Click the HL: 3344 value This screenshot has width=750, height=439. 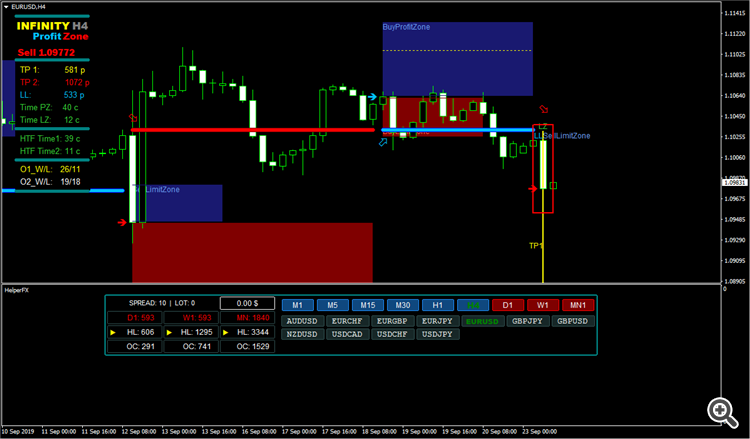pos(253,332)
